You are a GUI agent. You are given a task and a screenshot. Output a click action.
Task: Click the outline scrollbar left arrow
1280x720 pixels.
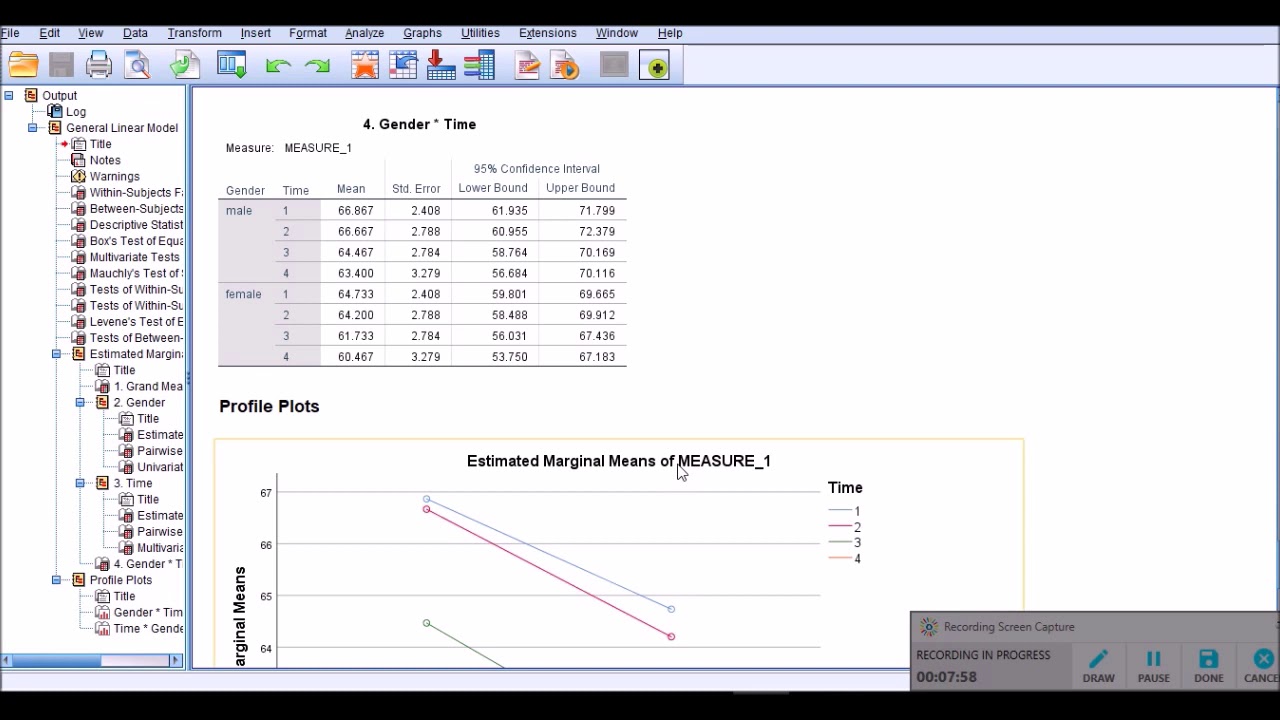(6, 660)
